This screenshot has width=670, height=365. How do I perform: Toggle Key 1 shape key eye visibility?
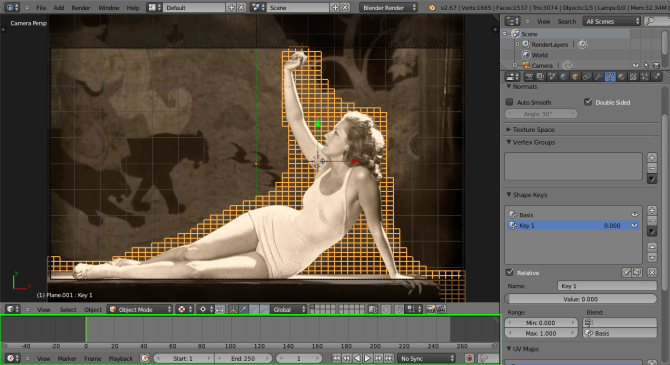pos(634,225)
